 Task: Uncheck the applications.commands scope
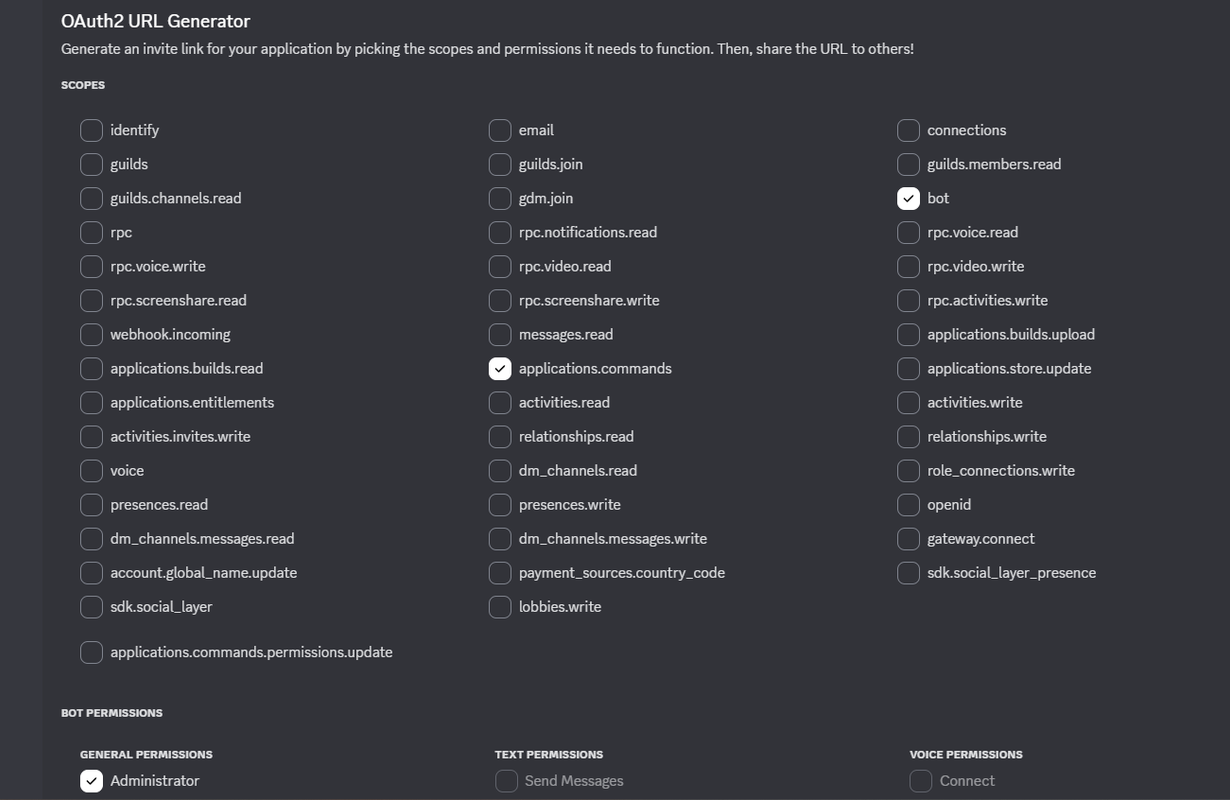(x=500, y=368)
